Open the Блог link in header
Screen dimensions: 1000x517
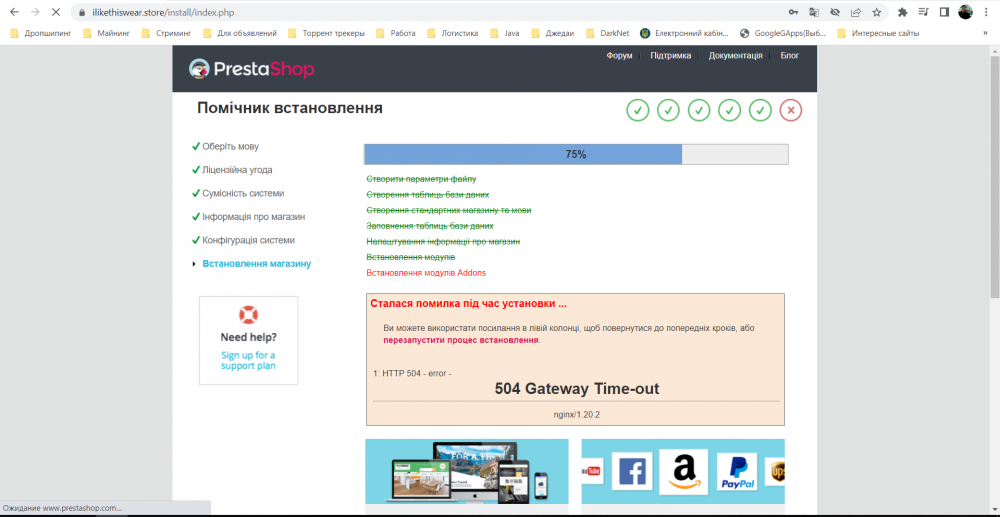[790, 55]
